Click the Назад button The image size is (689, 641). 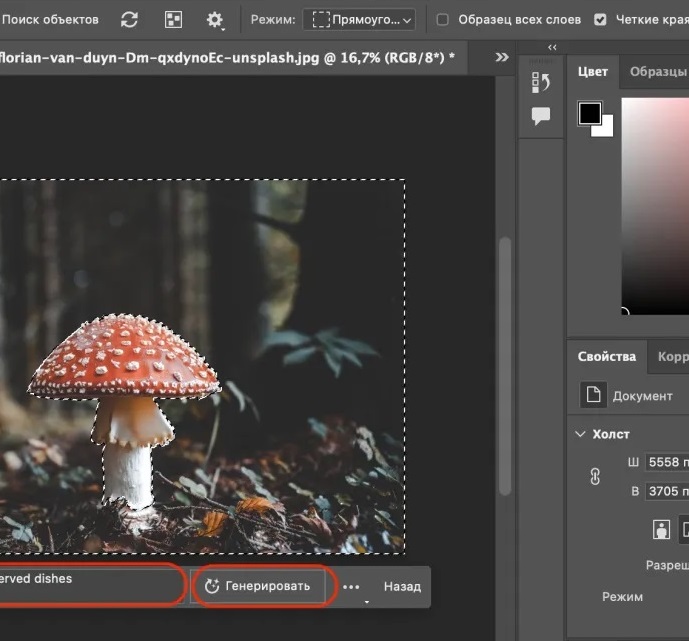tap(402, 587)
